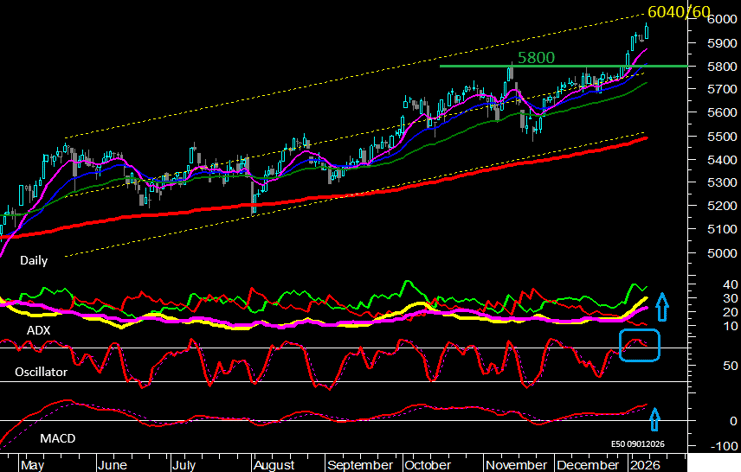Select the Daily timeframe label
Image resolution: width=741 pixels, height=472 pixels.
point(34,260)
